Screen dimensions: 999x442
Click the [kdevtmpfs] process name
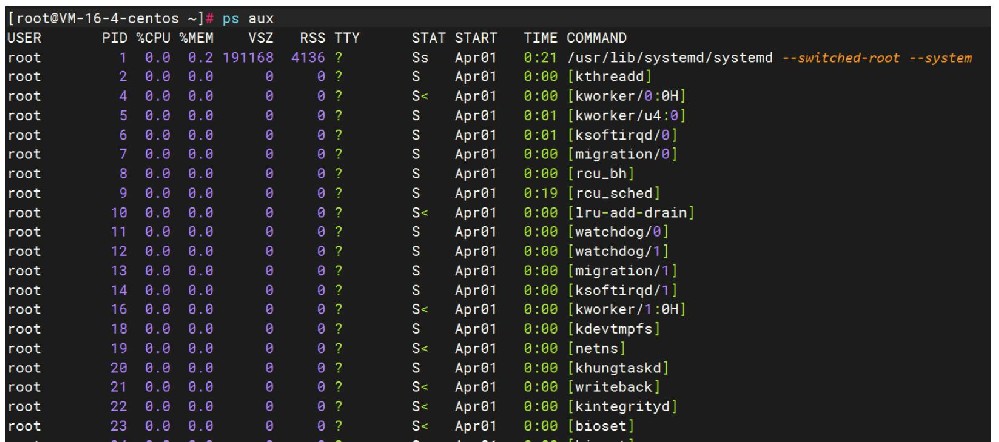614,329
